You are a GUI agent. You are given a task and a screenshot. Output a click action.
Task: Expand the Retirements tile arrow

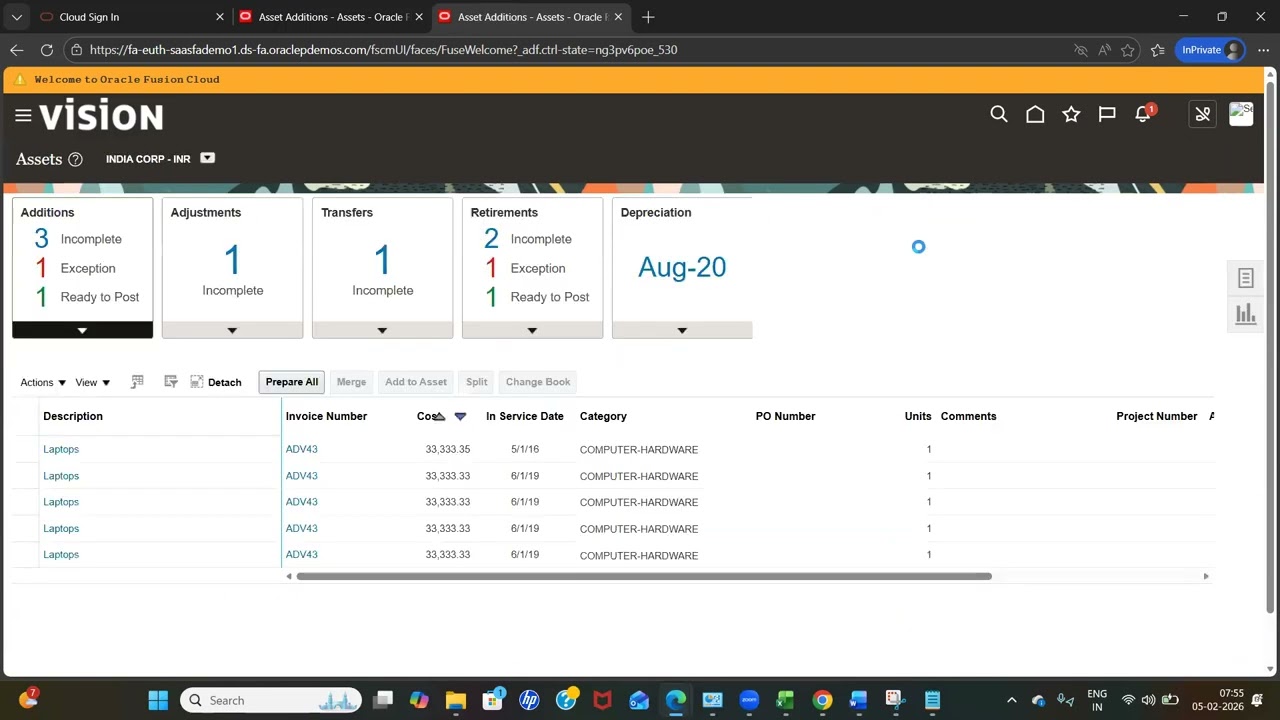pyautogui.click(x=532, y=330)
